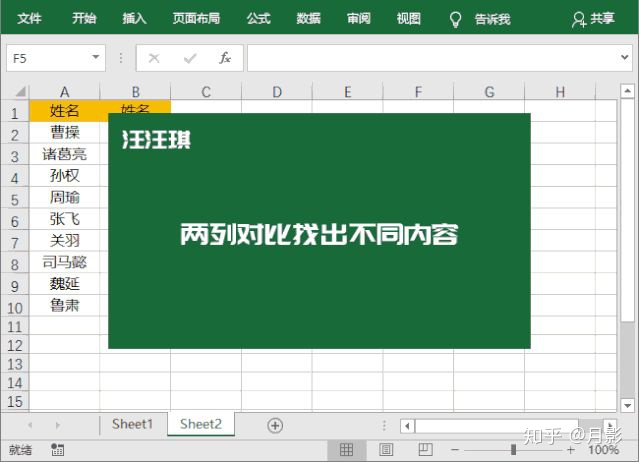Add a new sheet with plus icon

(275, 425)
